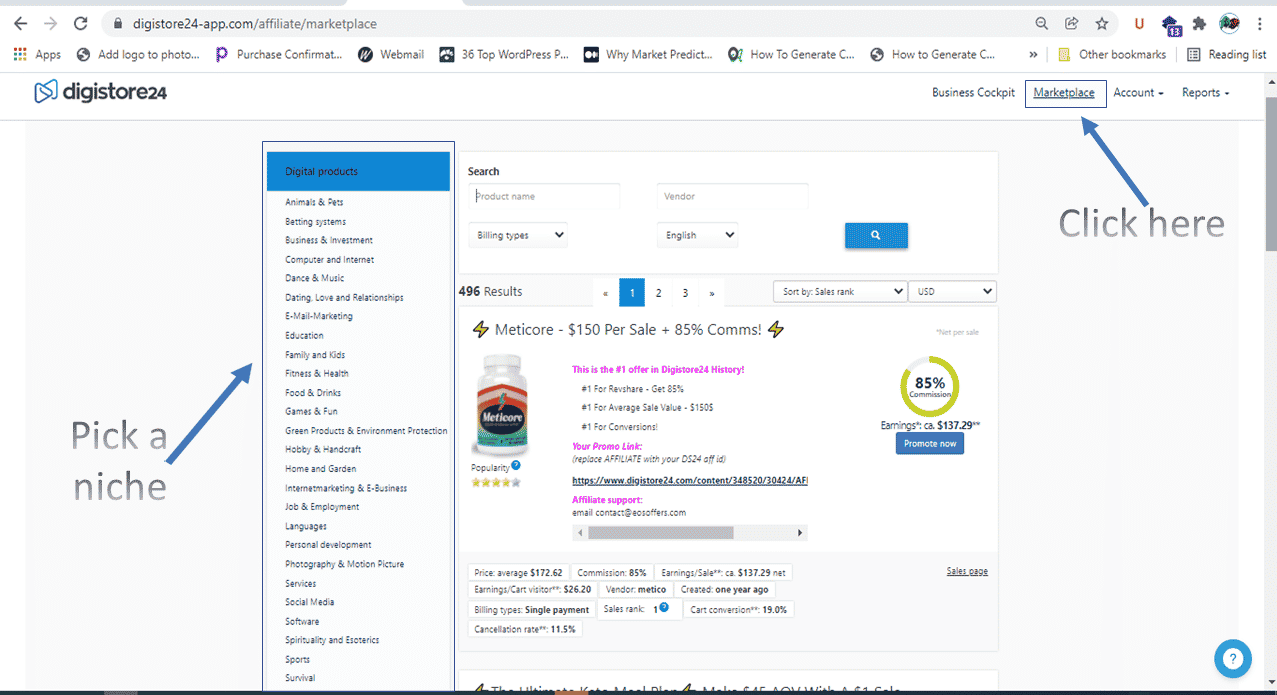
Task: Bookmark this page with star icon
Action: [x=1101, y=23]
